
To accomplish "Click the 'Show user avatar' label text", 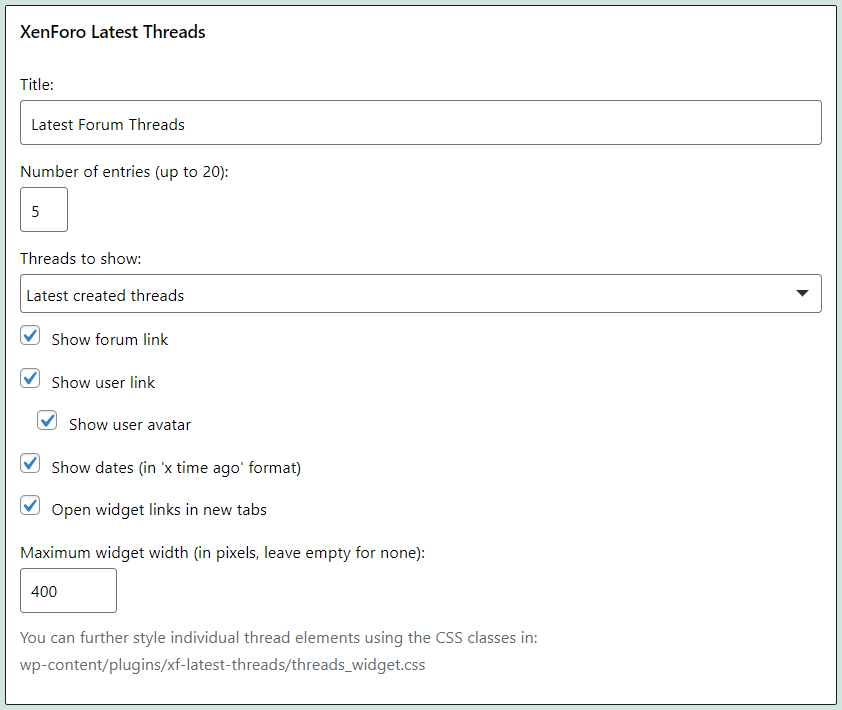I will pos(130,424).
